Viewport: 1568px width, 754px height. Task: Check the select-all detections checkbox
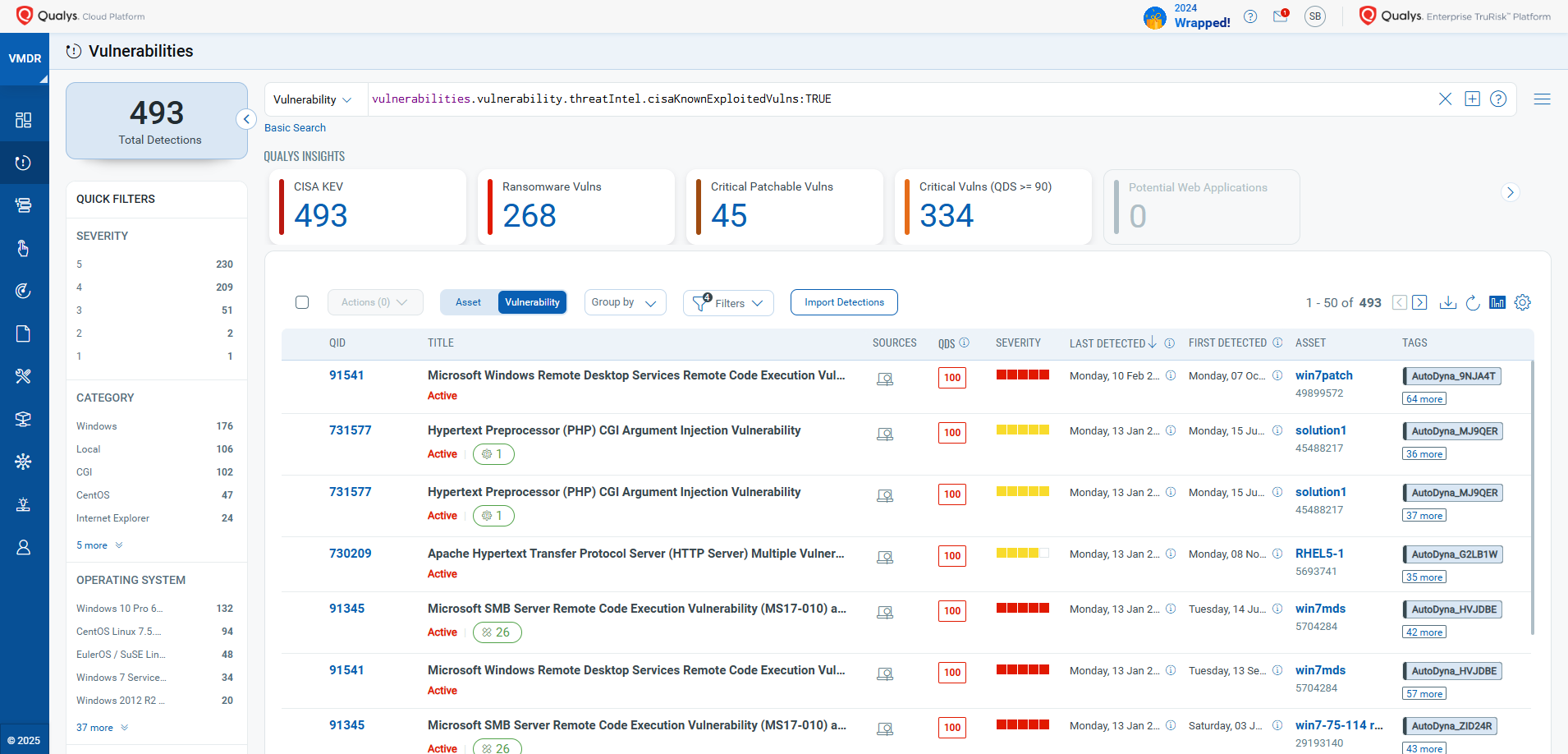302,302
